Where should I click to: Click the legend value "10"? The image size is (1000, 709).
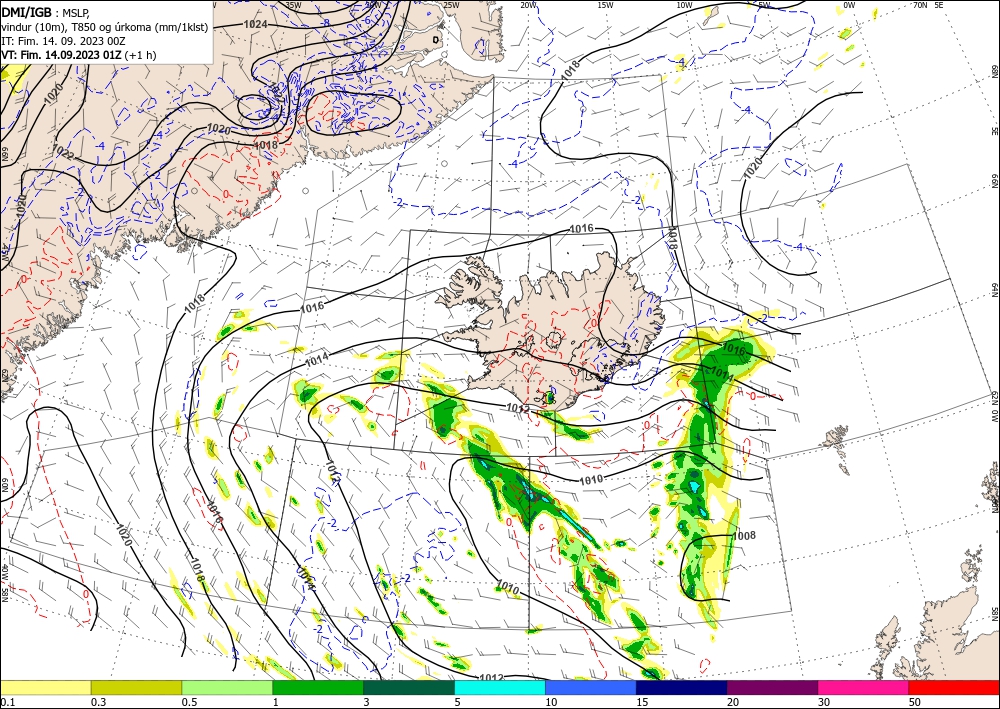(551, 701)
